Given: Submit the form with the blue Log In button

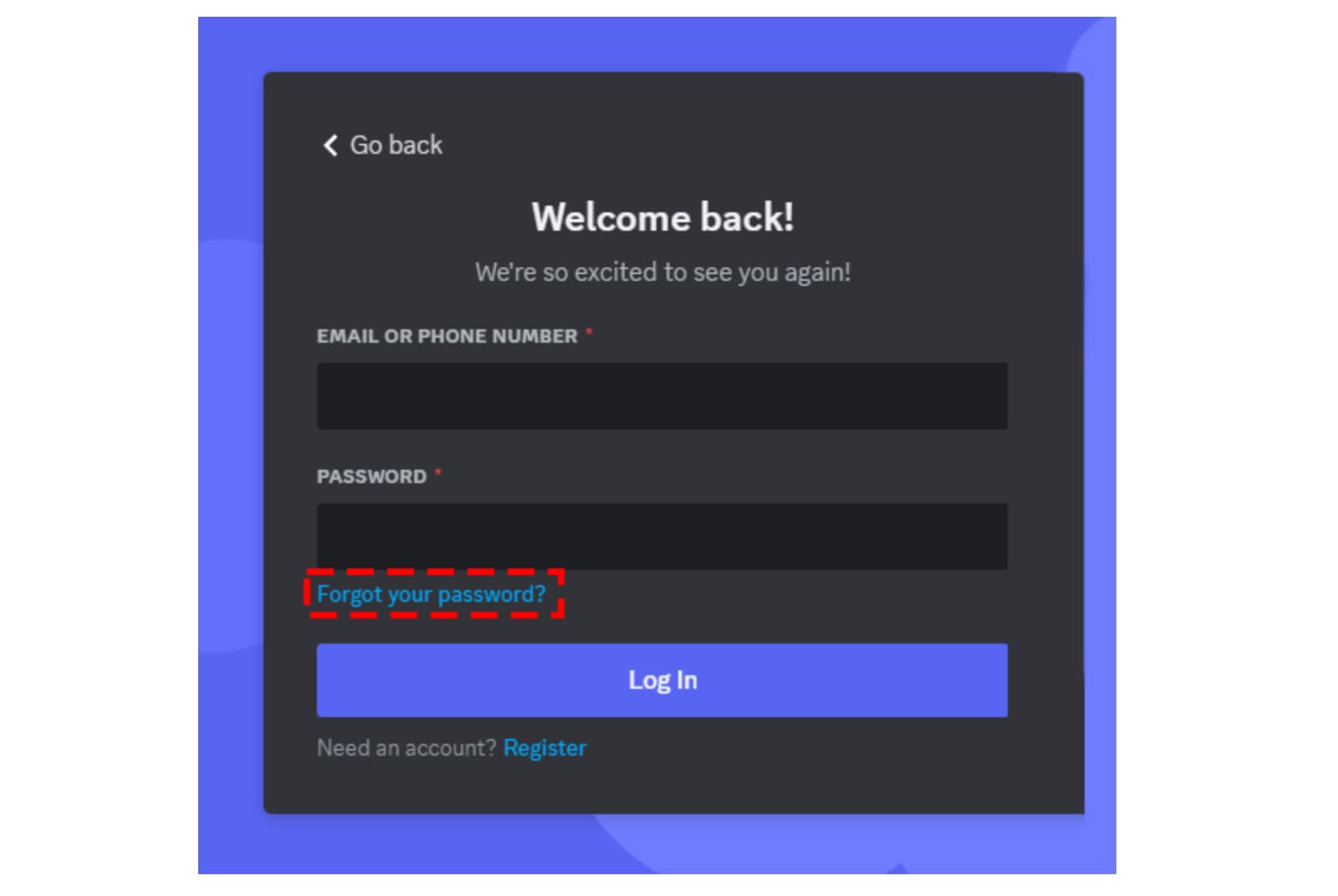Looking at the screenshot, I should [661, 680].
